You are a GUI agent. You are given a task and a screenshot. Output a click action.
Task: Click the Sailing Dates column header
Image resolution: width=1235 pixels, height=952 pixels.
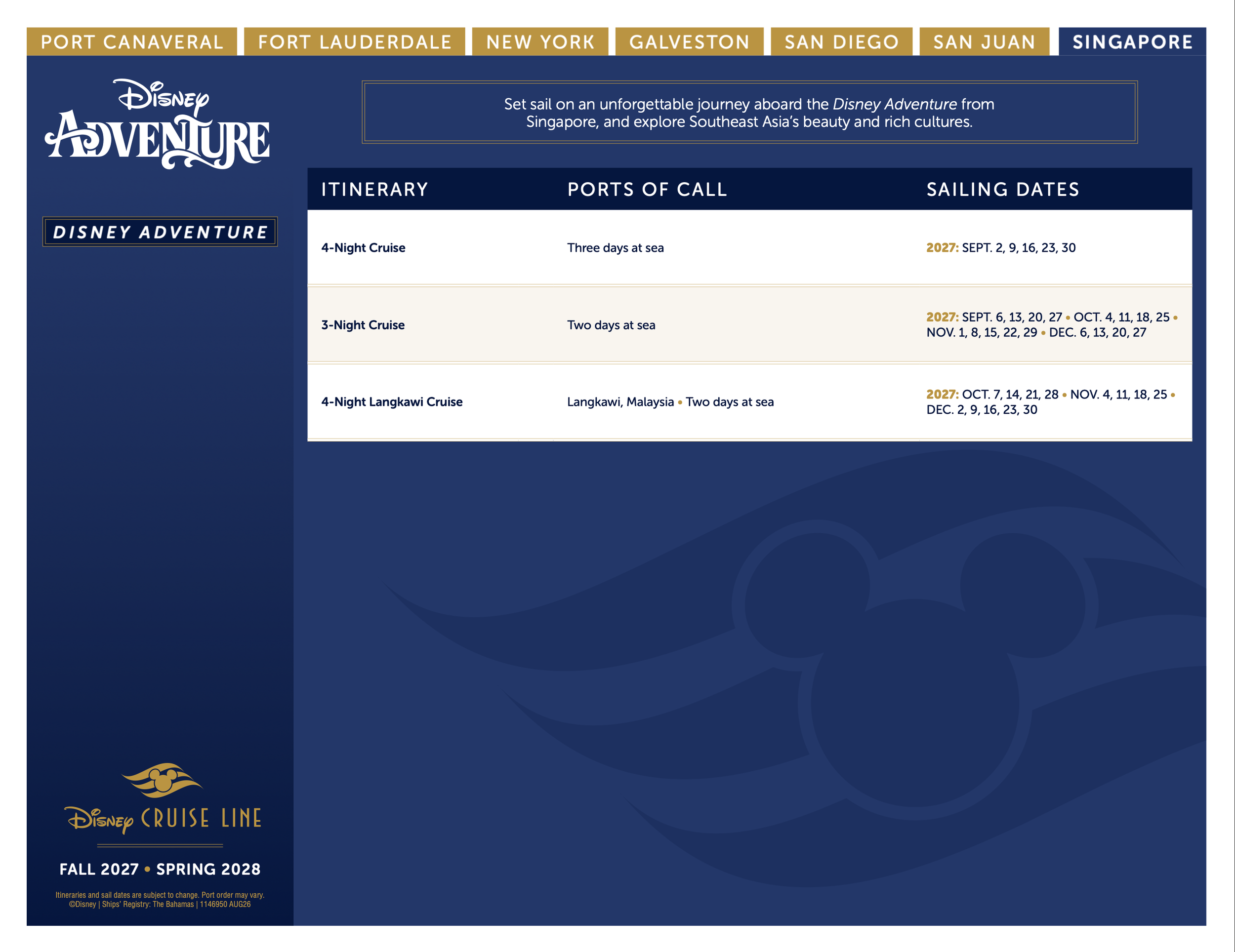tap(1003, 190)
